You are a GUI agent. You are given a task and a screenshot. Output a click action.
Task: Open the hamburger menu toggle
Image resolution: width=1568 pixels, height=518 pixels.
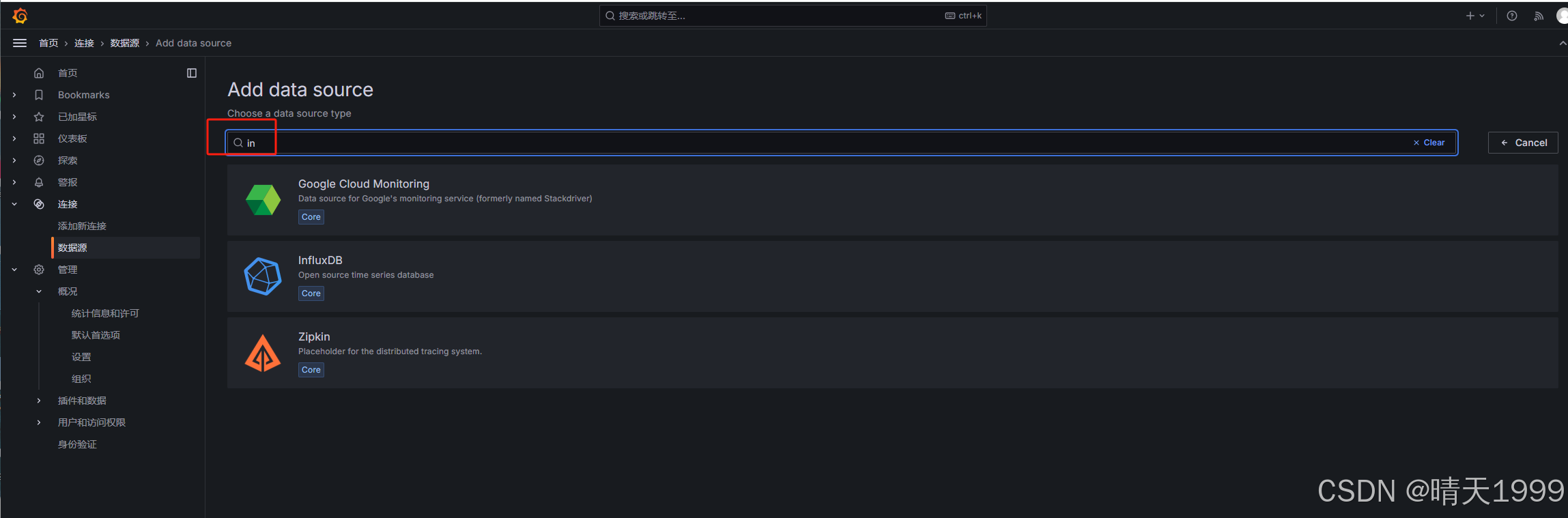[20, 43]
